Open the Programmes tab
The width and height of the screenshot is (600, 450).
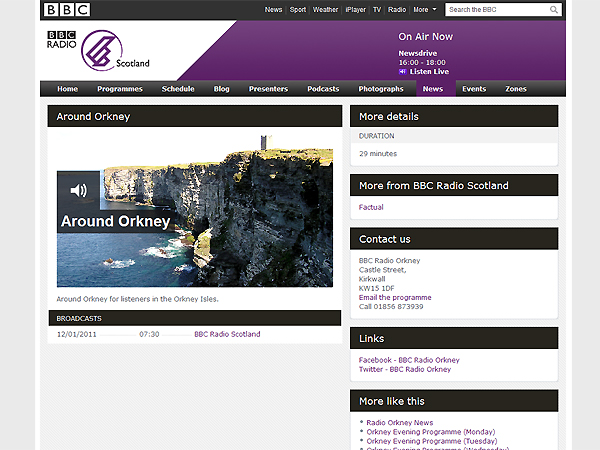point(120,89)
